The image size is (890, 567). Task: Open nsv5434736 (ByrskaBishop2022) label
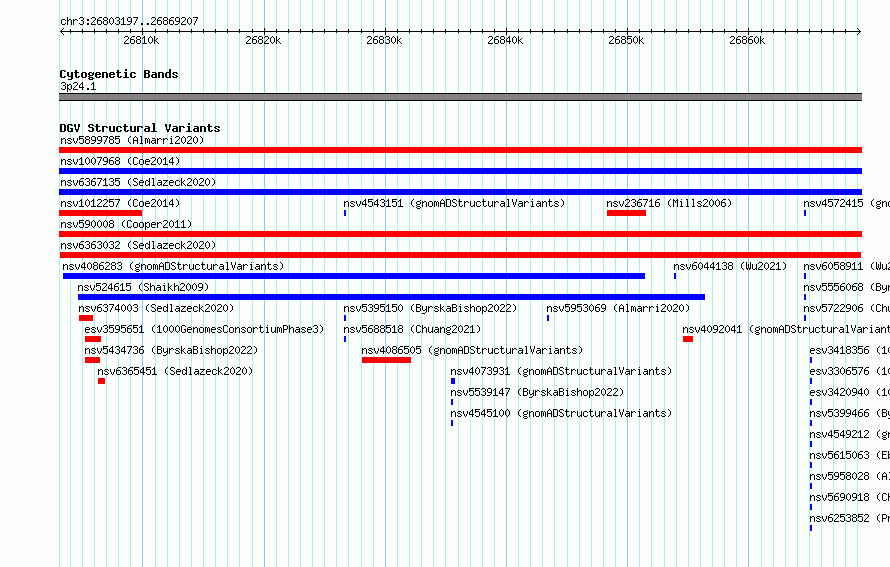coord(171,350)
